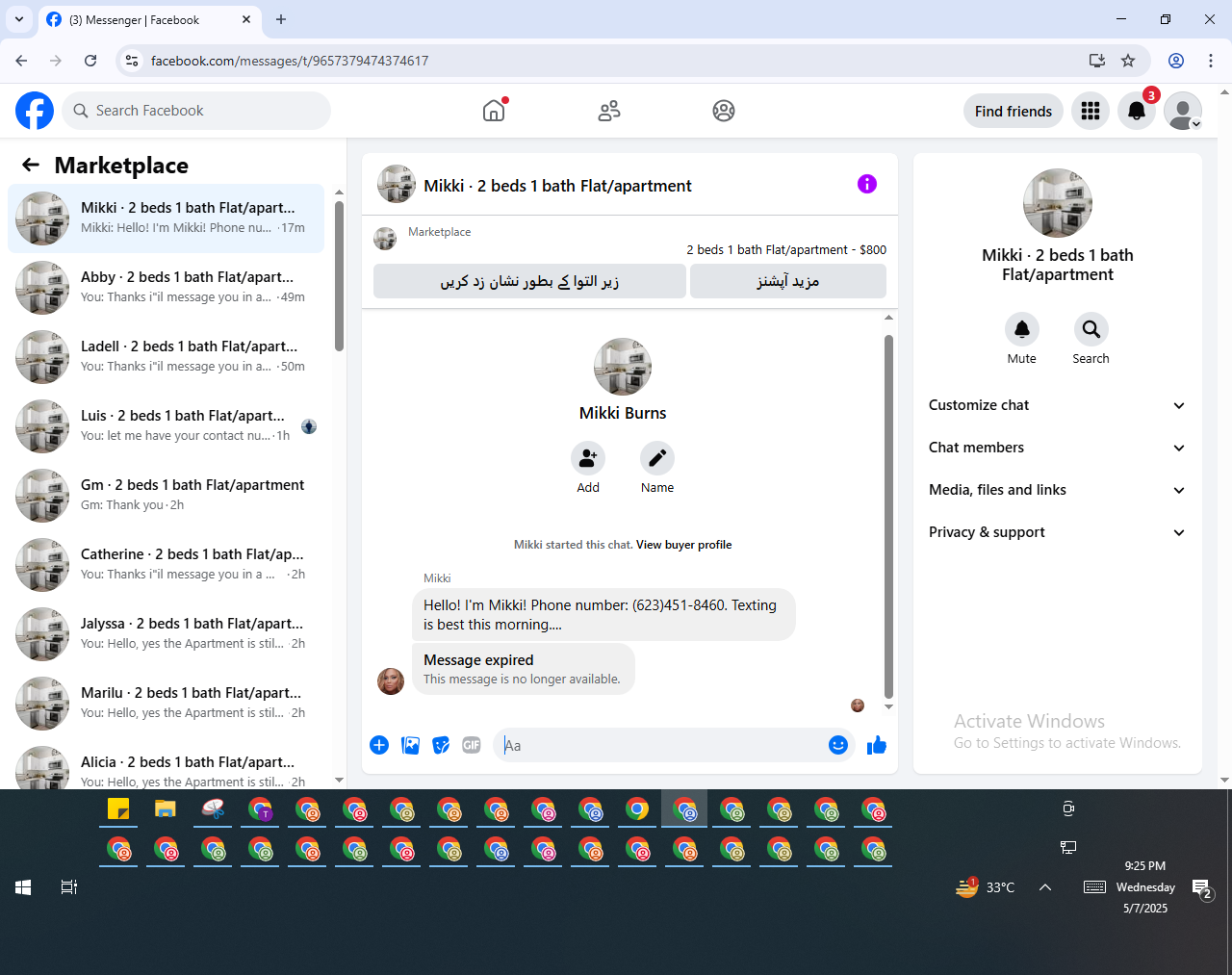Open Chrome profile icon
This screenshot has width=1232, height=975.
[1176, 61]
